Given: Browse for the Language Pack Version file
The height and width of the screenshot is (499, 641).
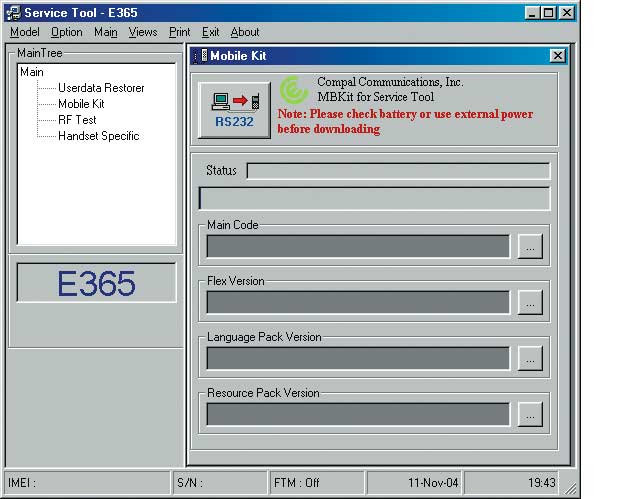Looking at the screenshot, I should [530, 358].
